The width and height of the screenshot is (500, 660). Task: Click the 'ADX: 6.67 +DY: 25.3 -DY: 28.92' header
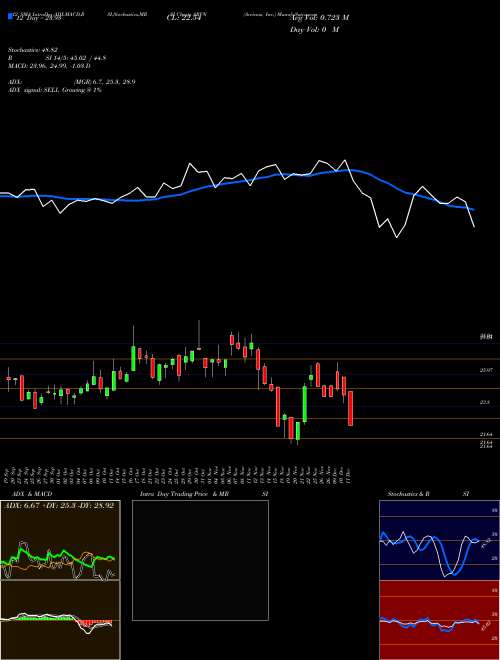click(x=59, y=506)
